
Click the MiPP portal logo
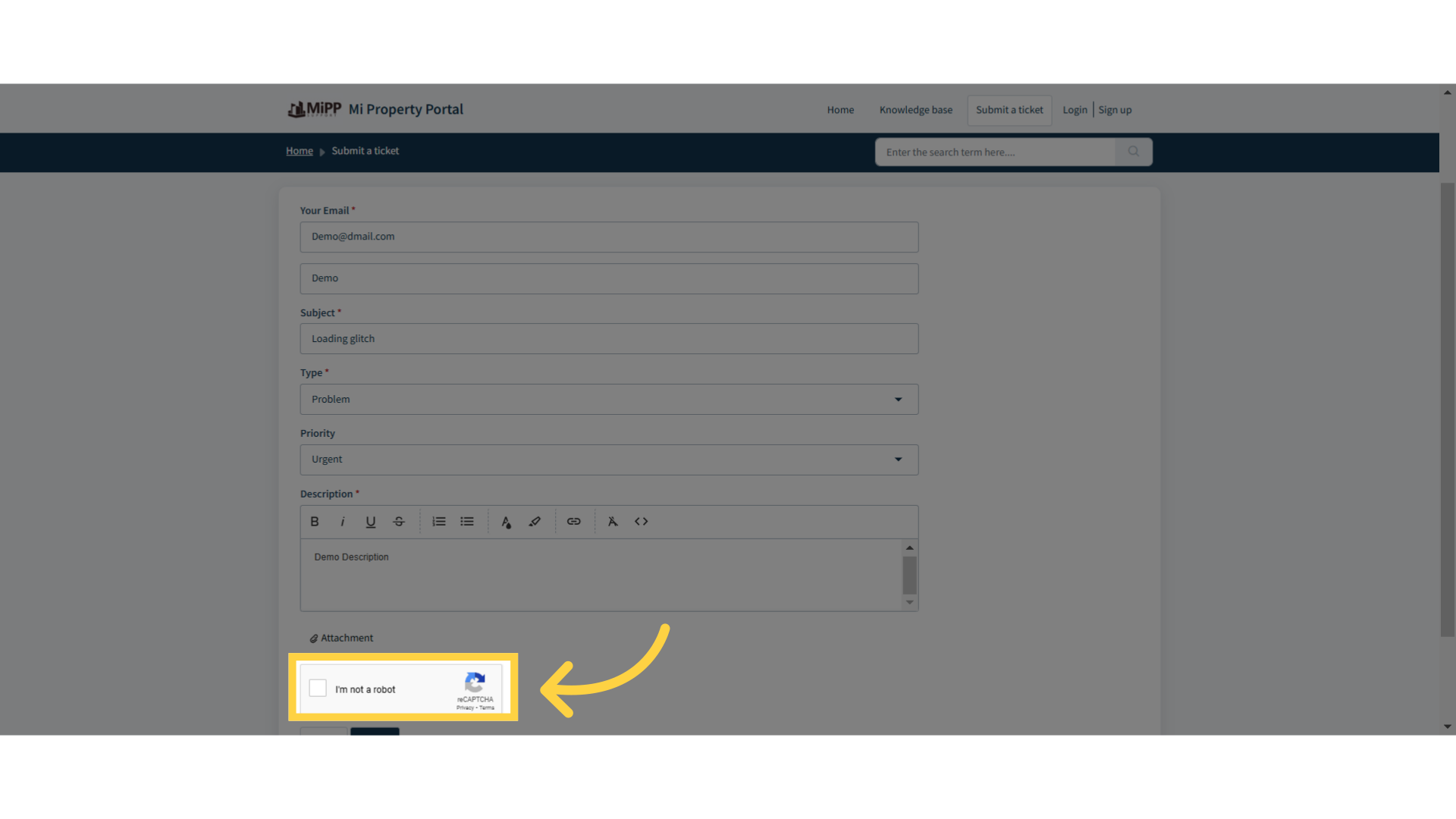coord(315,110)
